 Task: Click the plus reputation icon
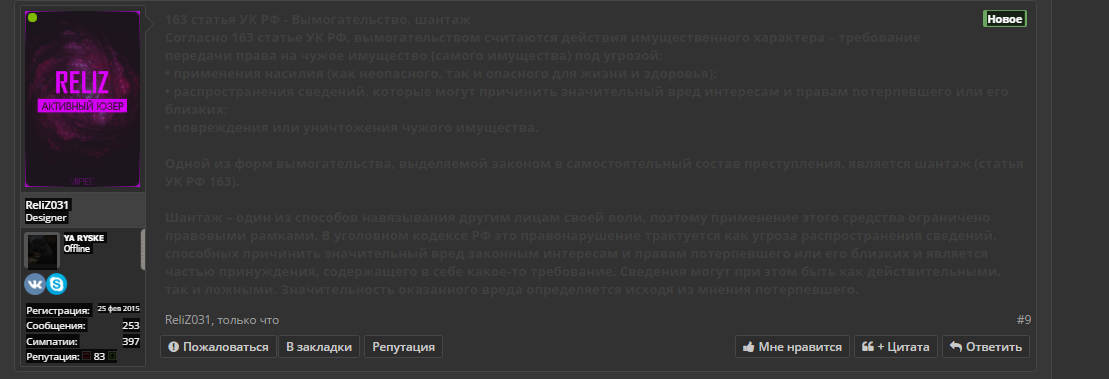pos(112,356)
